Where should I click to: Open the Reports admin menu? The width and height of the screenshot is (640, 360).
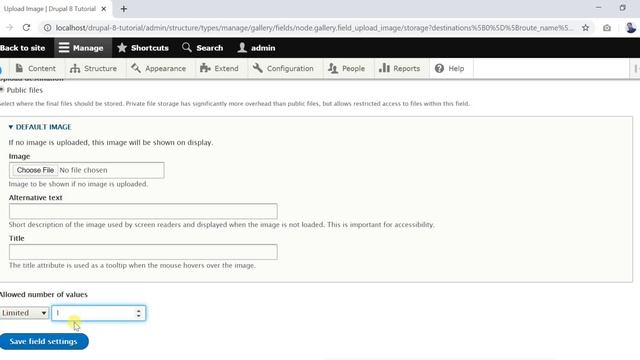coord(400,68)
